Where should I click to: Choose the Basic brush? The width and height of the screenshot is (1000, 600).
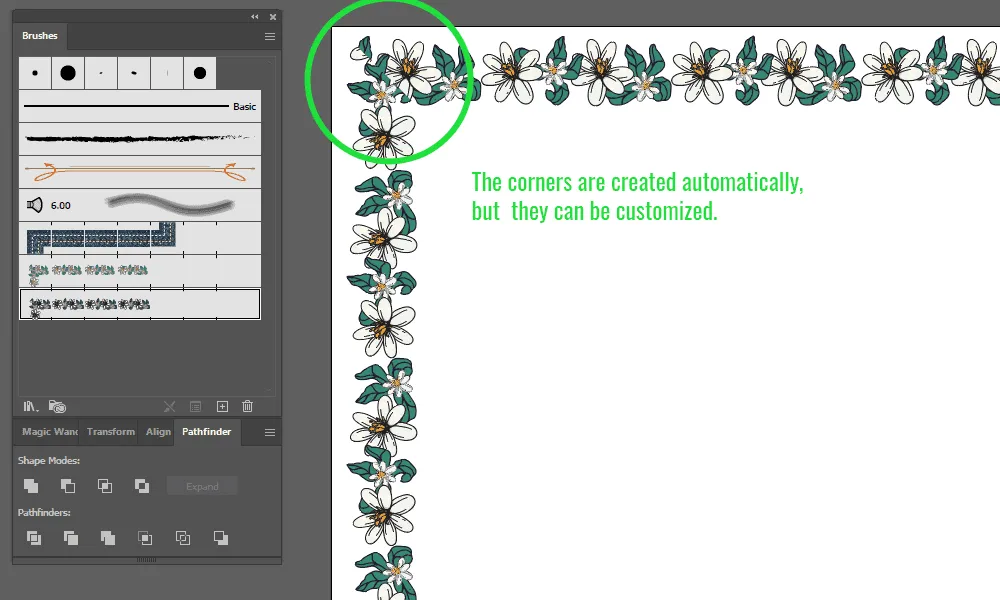(140, 106)
